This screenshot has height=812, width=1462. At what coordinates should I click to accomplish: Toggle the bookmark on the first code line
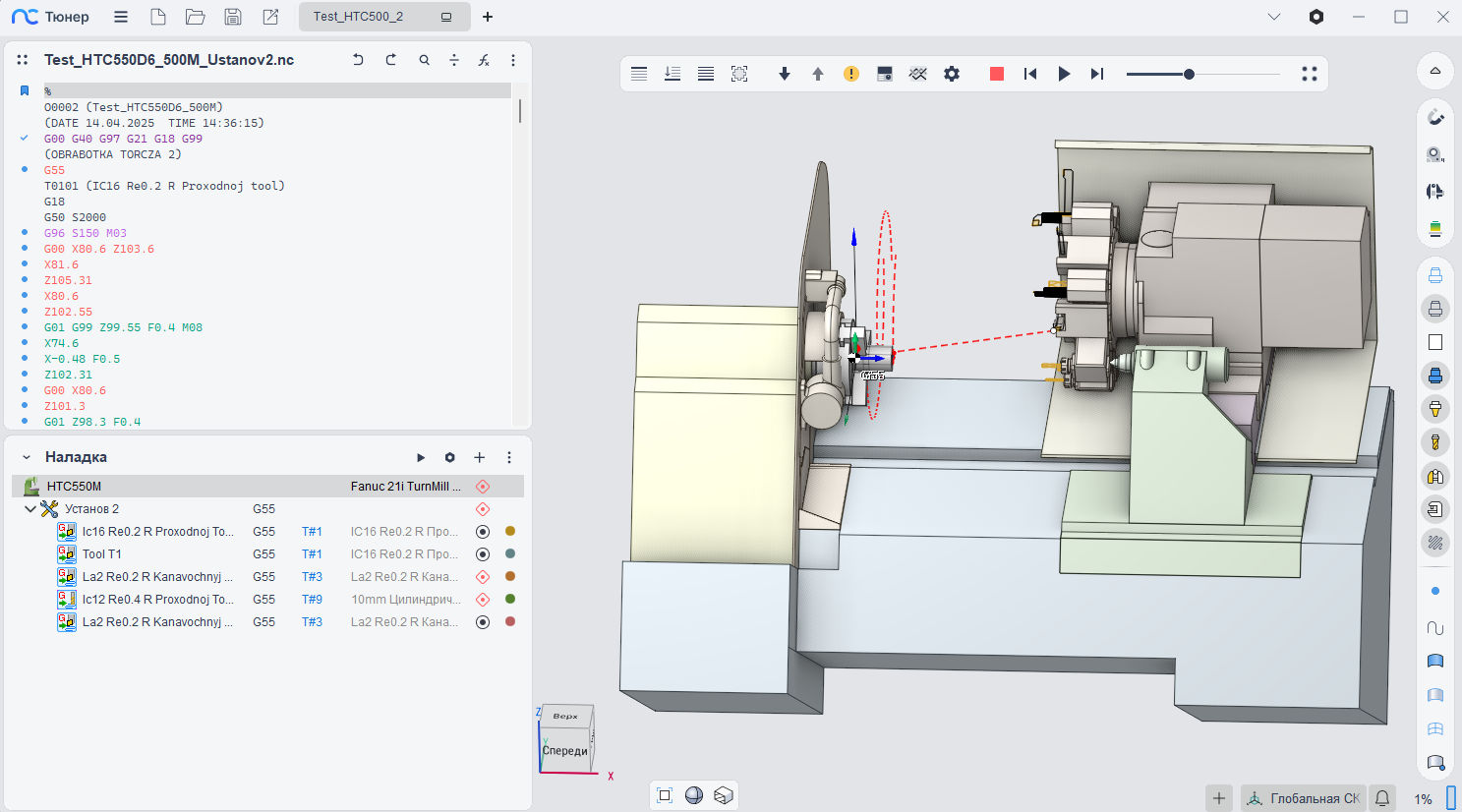[x=25, y=91]
